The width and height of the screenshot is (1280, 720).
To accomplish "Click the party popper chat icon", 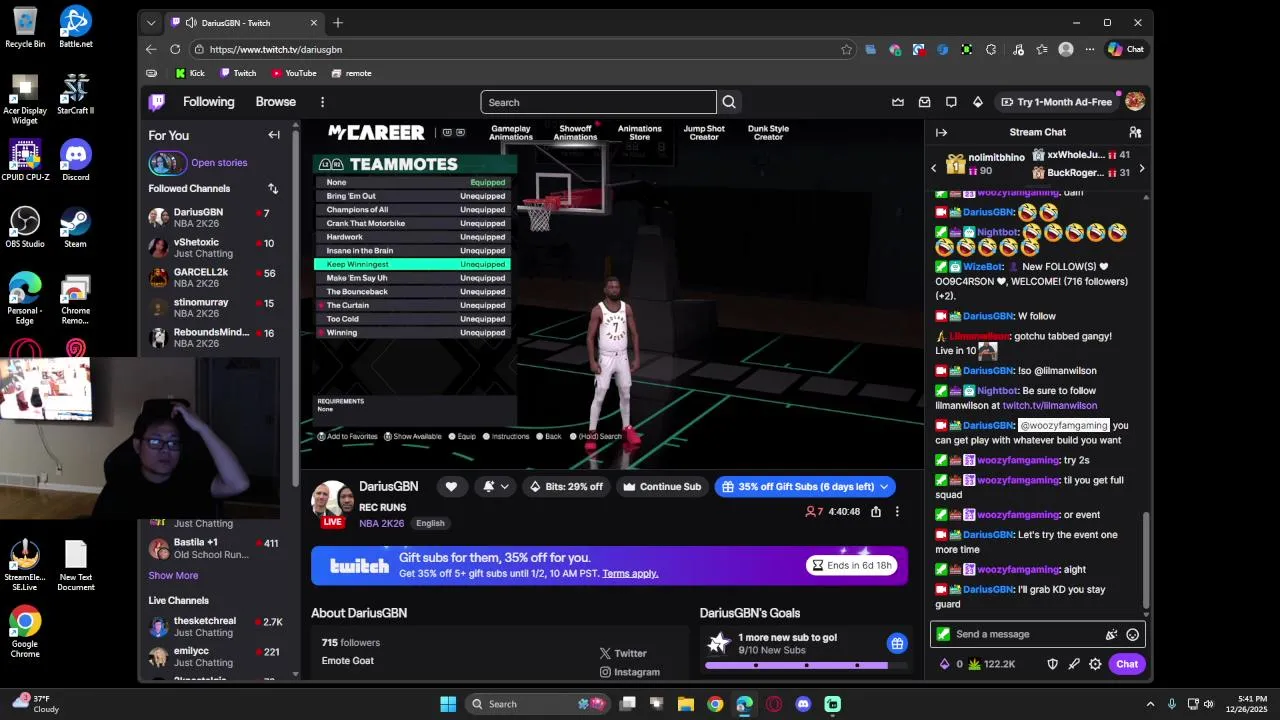I will (x=1111, y=634).
